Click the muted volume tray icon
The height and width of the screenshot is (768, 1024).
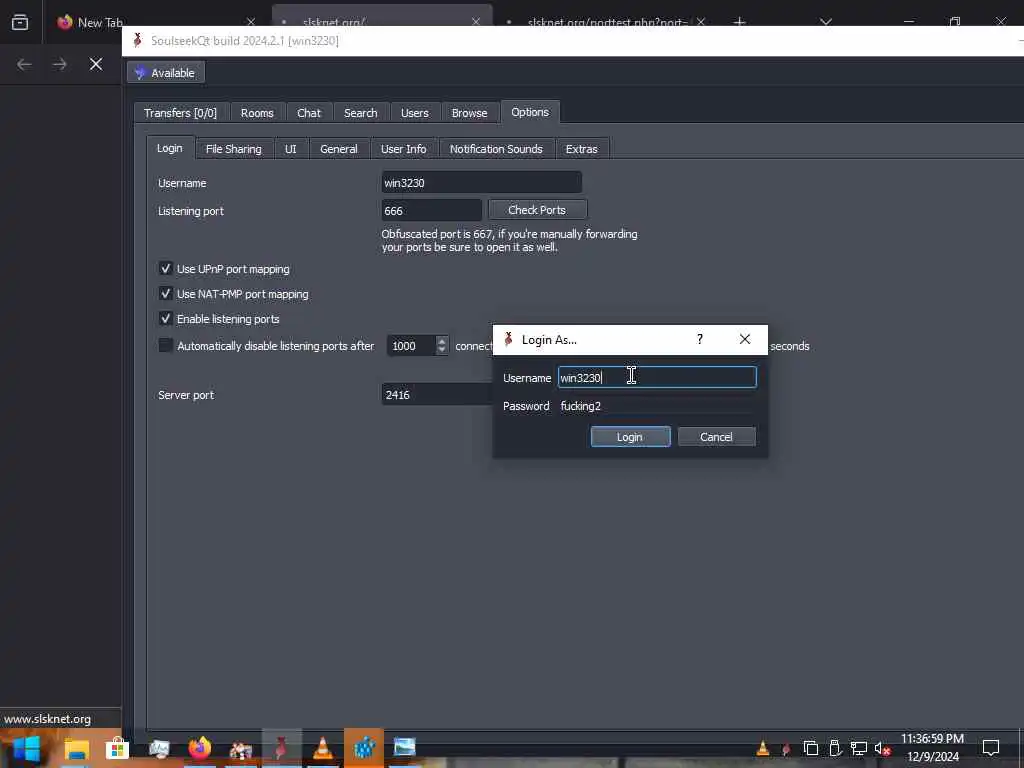tap(883, 749)
